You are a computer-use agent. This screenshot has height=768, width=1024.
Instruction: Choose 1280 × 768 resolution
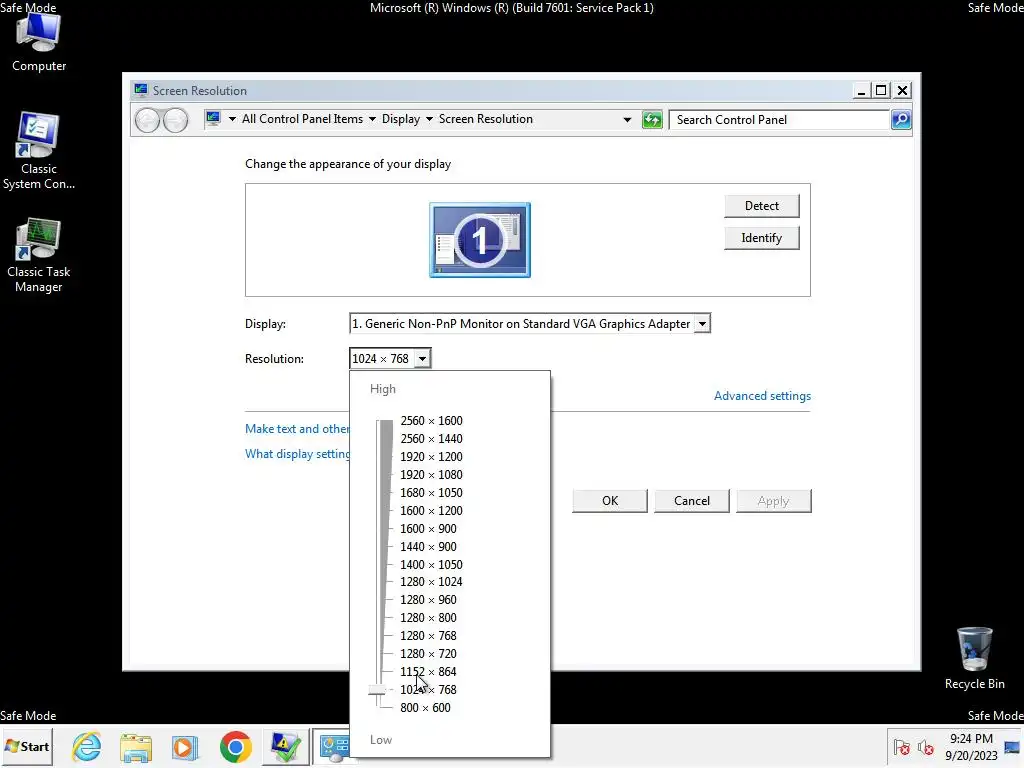click(x=428, y=635)
